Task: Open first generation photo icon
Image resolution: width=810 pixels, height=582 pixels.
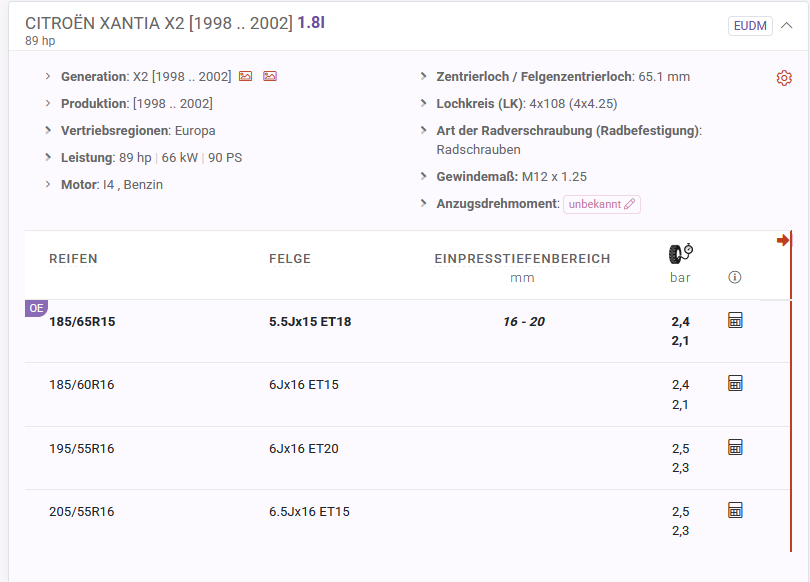Action: point(245,76)
